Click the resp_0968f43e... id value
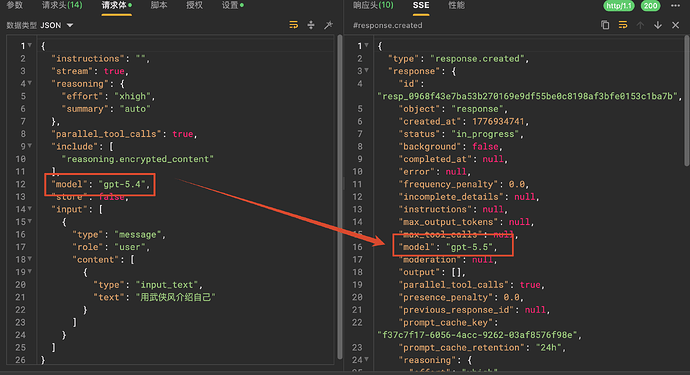 tap(529, 96)
